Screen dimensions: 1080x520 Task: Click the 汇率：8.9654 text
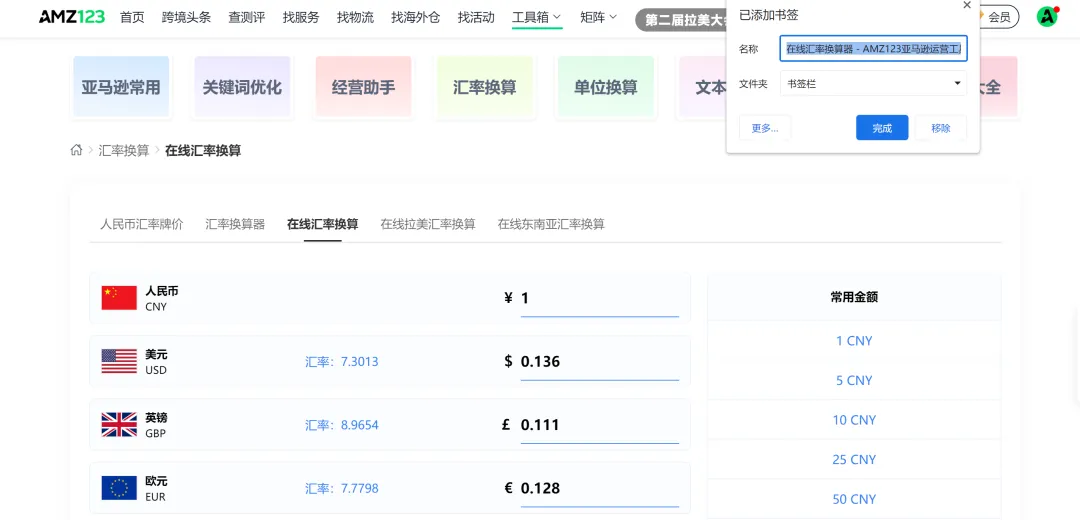click(342, 425)
